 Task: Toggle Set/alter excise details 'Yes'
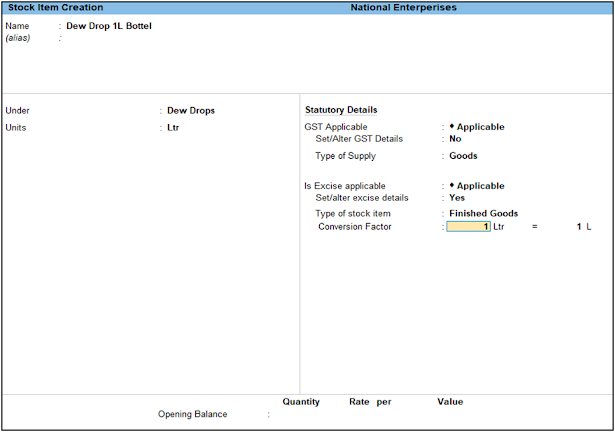click(457, 197)
